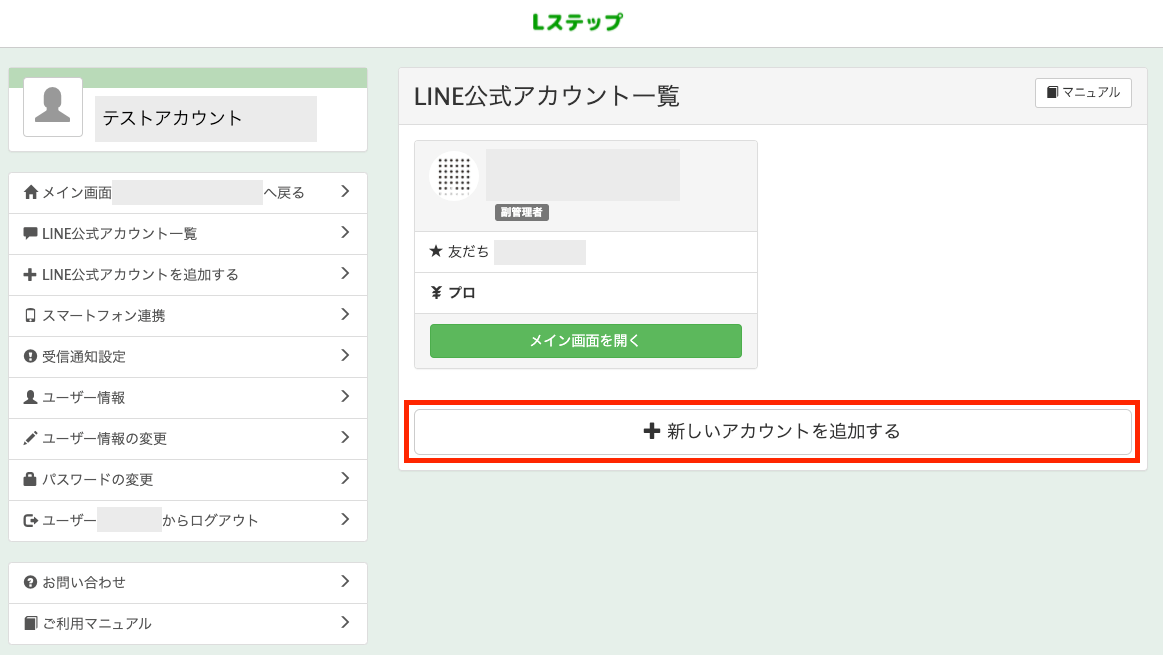The image size is (1163, 655).
Task: Expand chevron on メイン画面へ戻る row
Action: [x=345, y=191]
